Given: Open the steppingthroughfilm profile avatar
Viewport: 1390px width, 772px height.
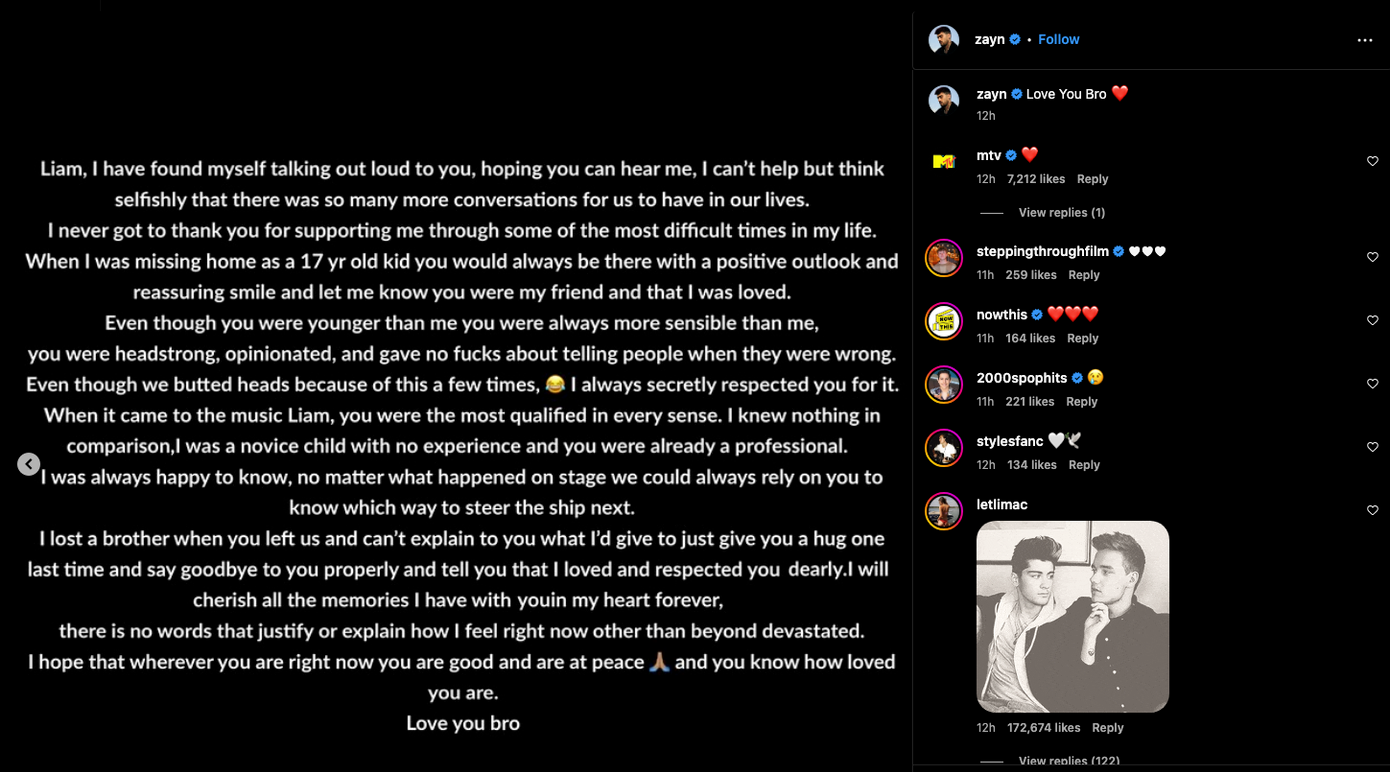Looking at the screenshot, I should (944, 258).
